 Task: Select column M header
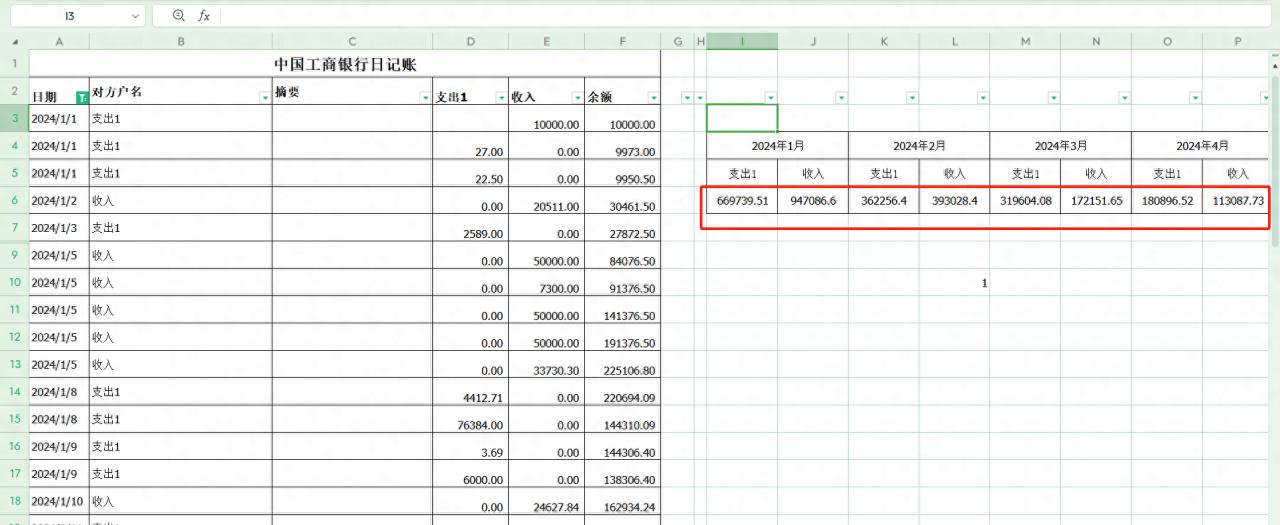pyautogui.click(x=1026, y=41)
